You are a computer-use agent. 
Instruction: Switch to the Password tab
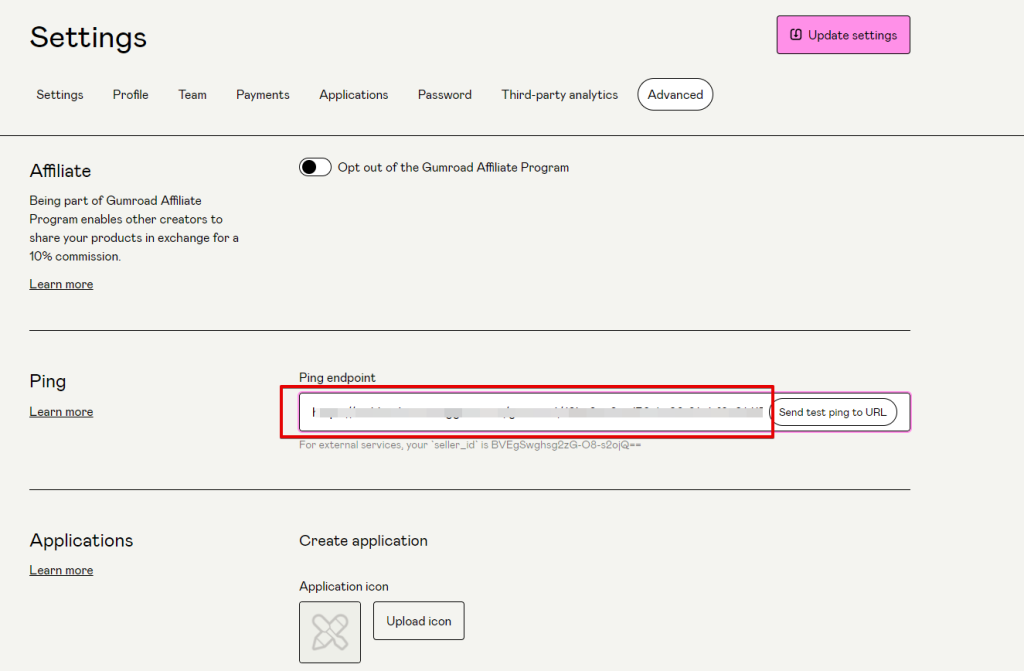tap(445, 95)
